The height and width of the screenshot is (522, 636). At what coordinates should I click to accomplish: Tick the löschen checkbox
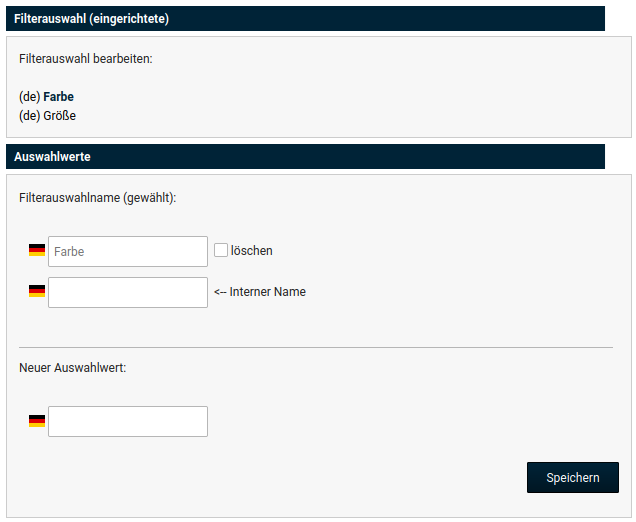tap(221, 250)
